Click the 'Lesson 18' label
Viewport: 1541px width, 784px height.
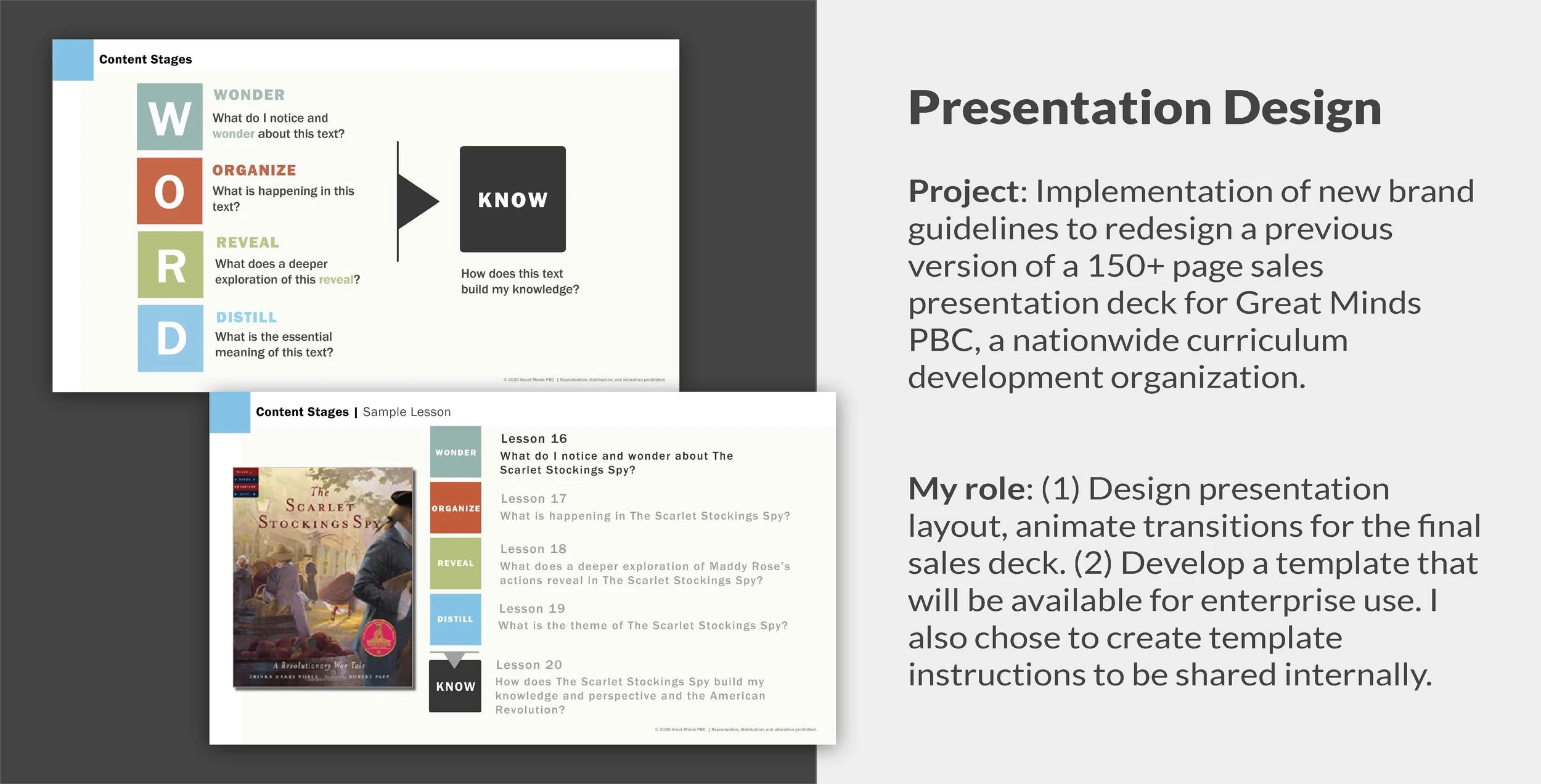[x=533, y=549]
